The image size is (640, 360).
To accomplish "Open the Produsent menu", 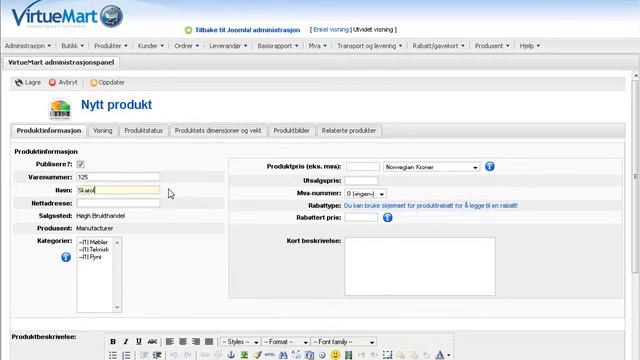I will pyautogui.click(x=492, y=46).
